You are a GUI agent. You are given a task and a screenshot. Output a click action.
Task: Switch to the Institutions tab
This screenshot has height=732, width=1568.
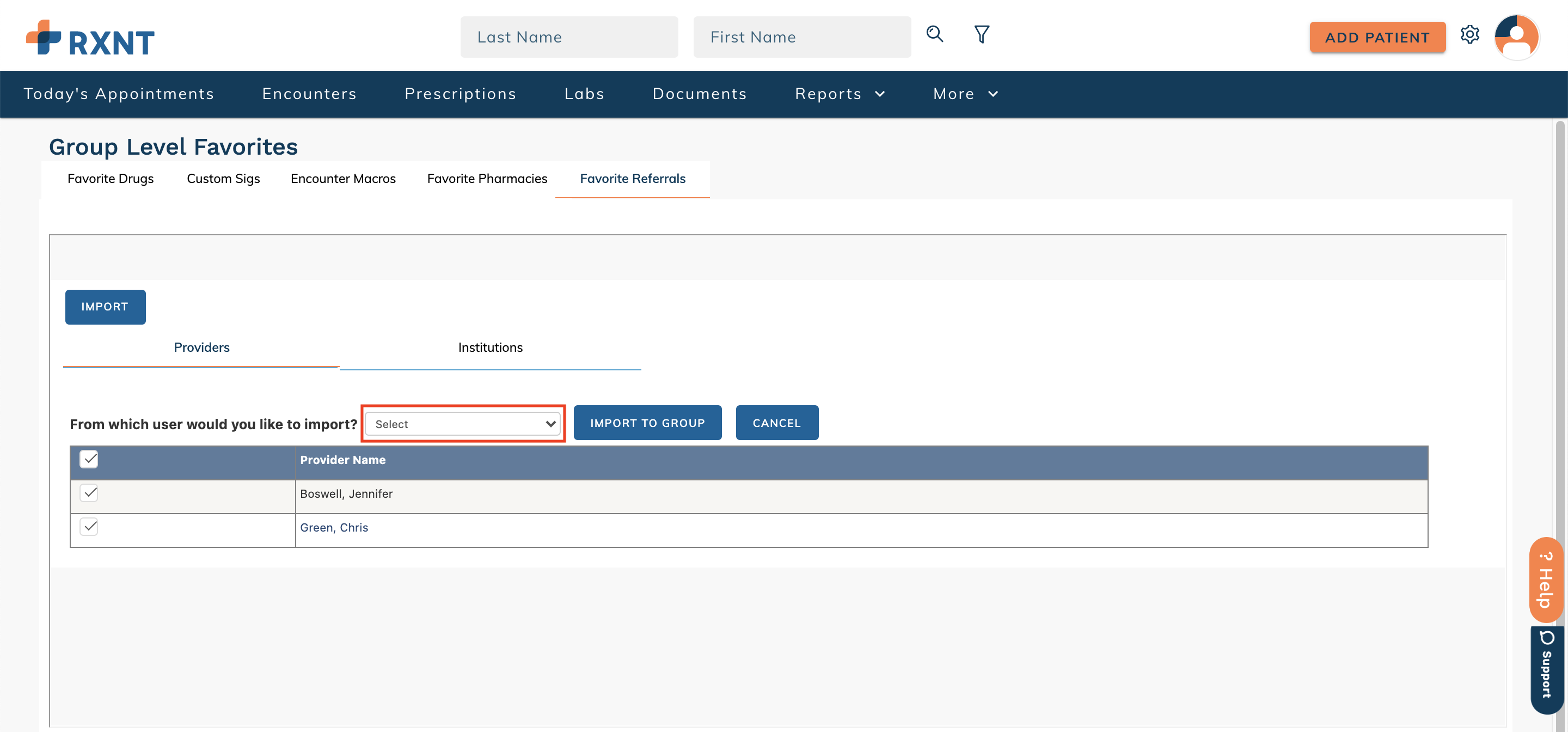490,347
